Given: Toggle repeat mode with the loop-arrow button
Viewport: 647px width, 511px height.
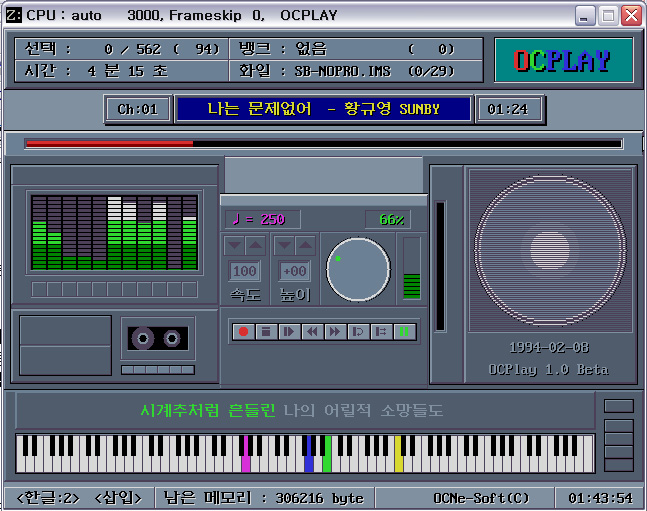Looking at the screenshot, I should click(358, 331).
